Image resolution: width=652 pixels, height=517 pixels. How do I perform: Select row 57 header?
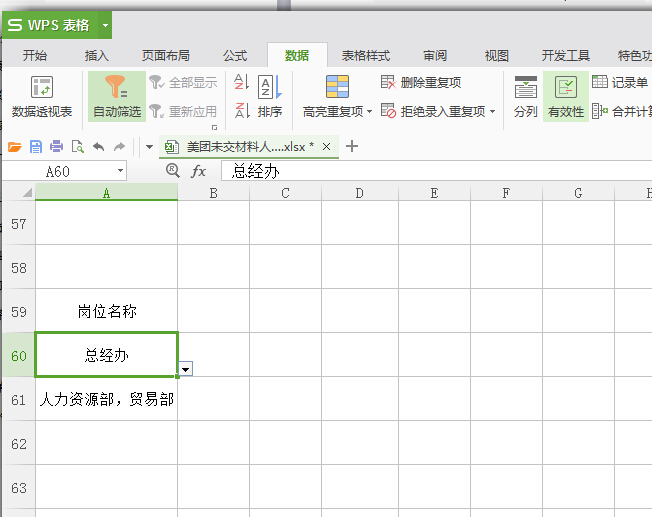[19, 224]
